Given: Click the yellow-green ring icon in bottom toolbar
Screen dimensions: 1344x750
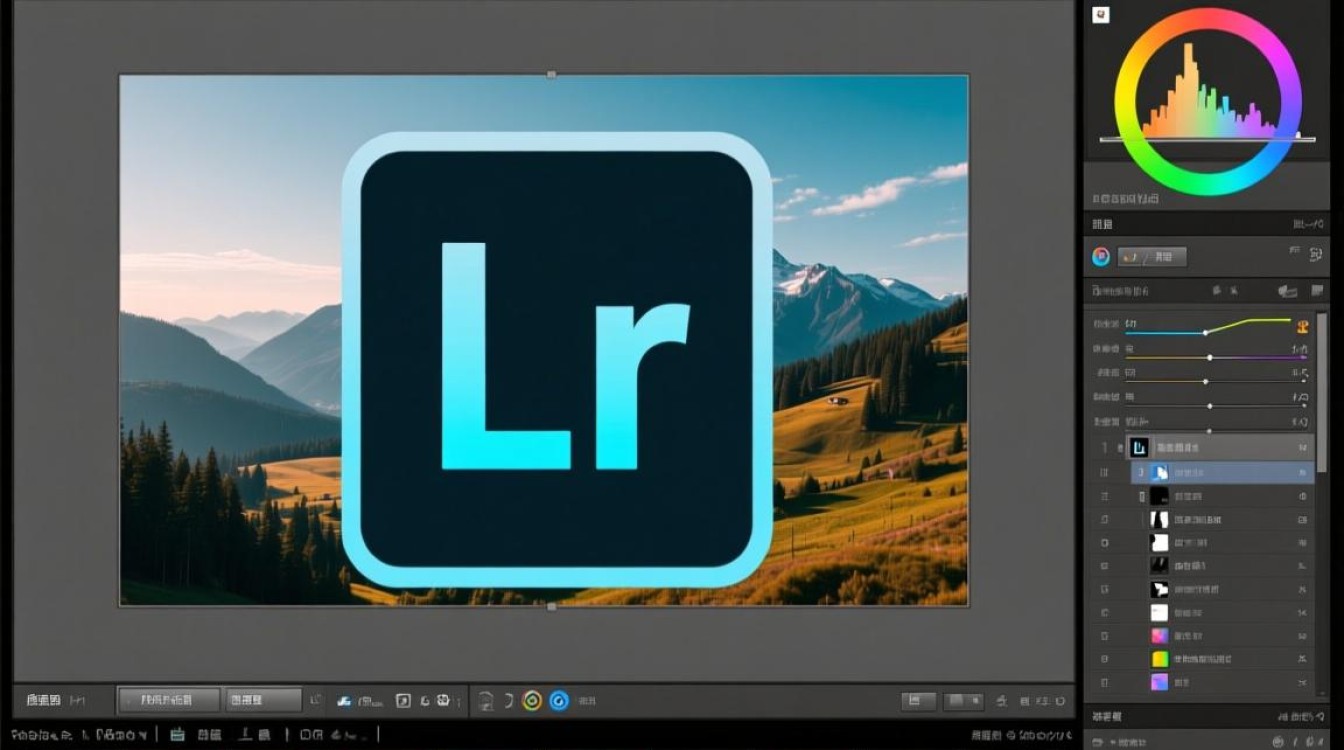Looking at the screenshot, I should [x=532, y=701].
